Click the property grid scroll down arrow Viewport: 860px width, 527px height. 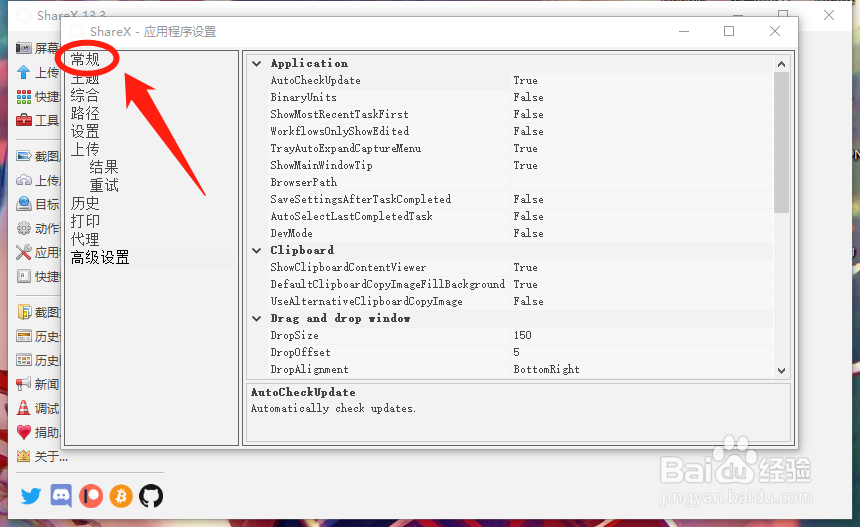pos(782,371)
